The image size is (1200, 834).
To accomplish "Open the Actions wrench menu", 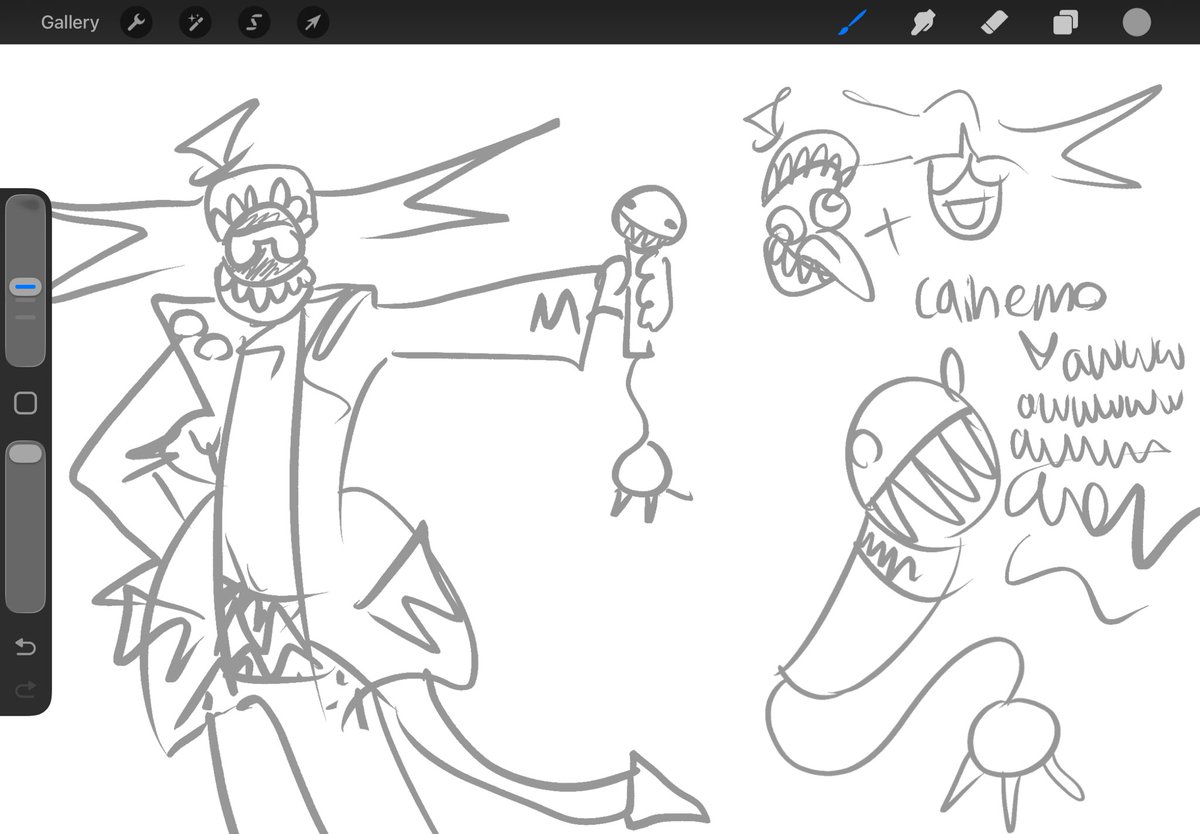I will (136, 22).
